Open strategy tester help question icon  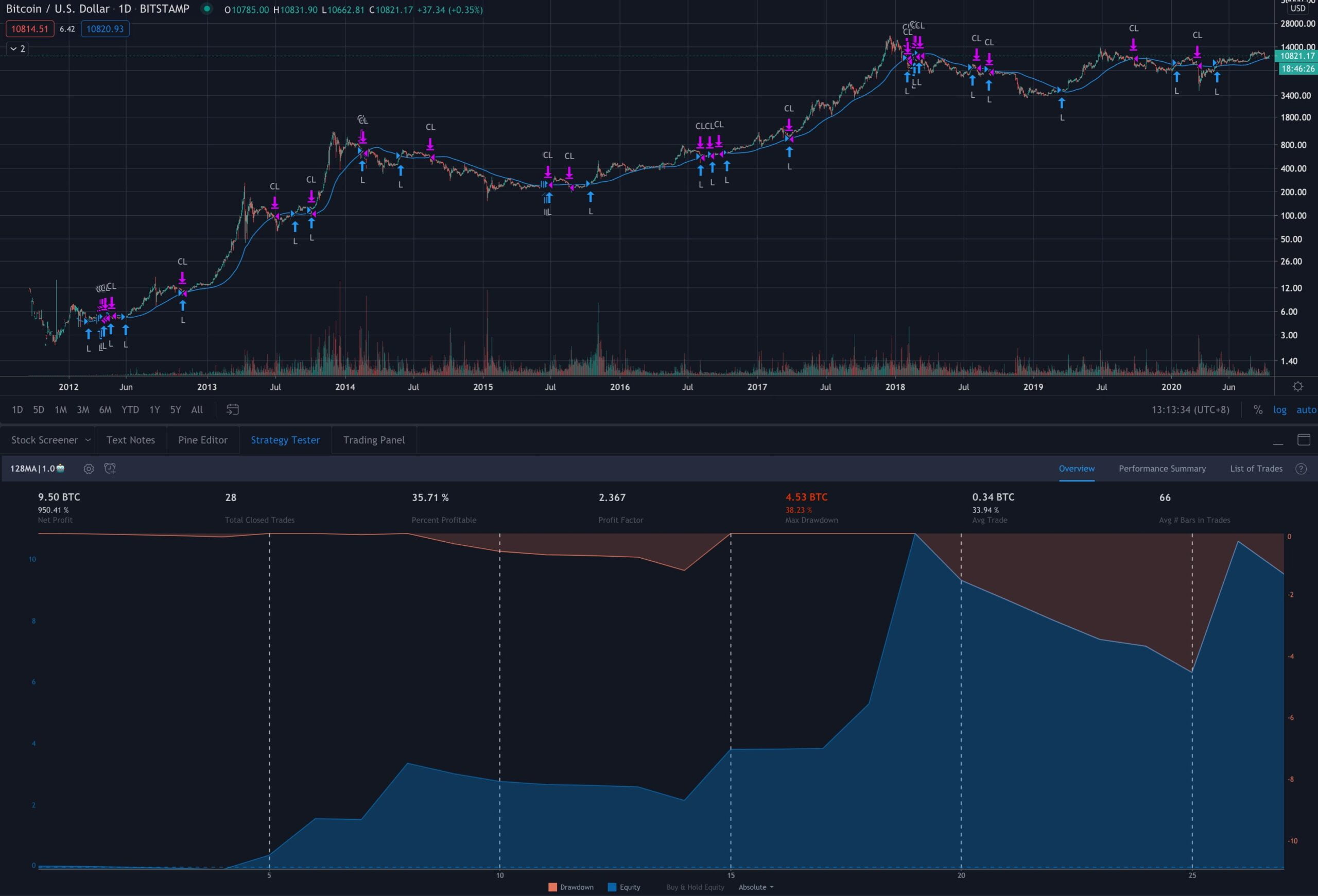tap(1302, 469)
